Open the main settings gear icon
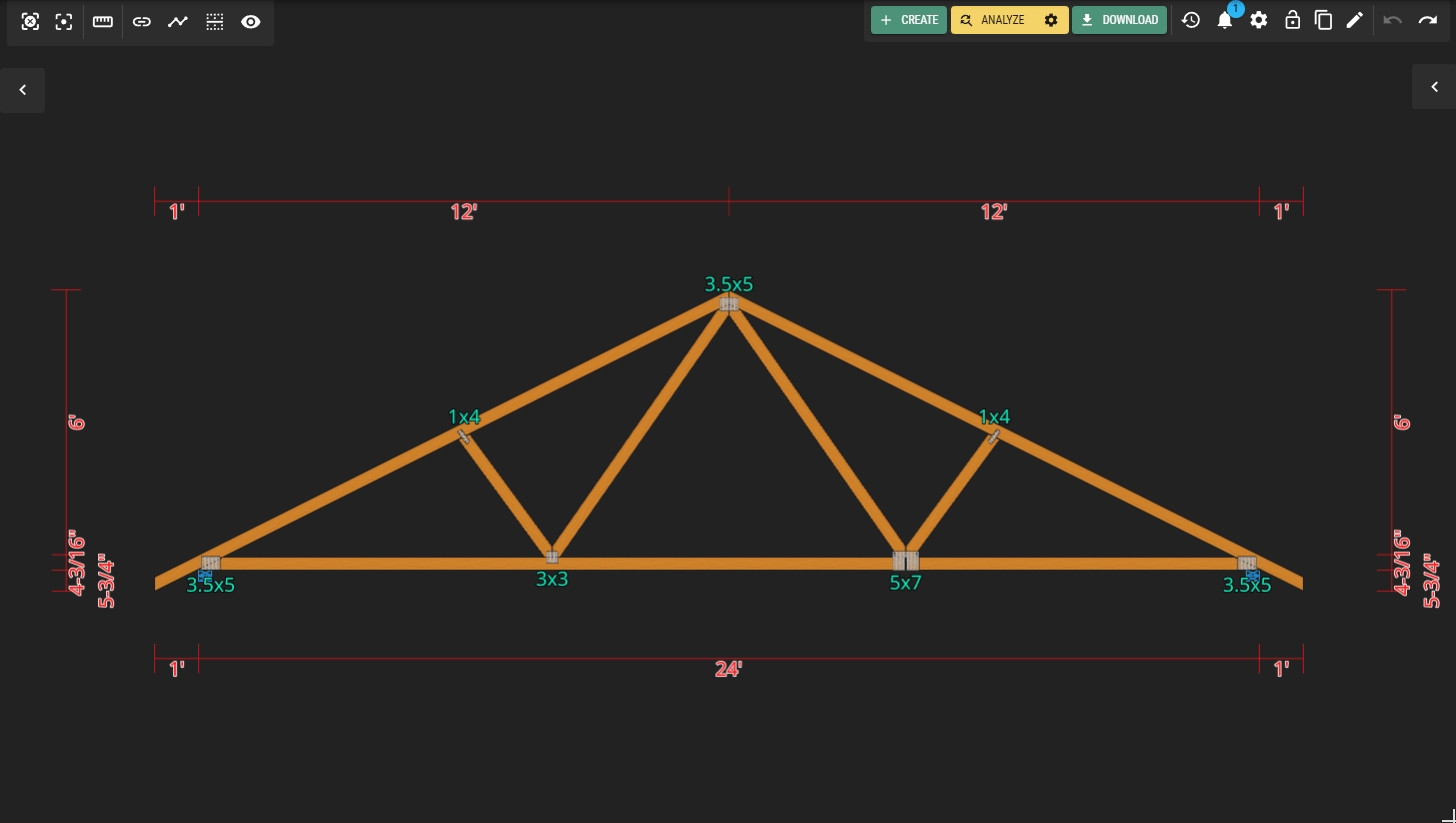1456x823 pixels. tap(1259, 20)
